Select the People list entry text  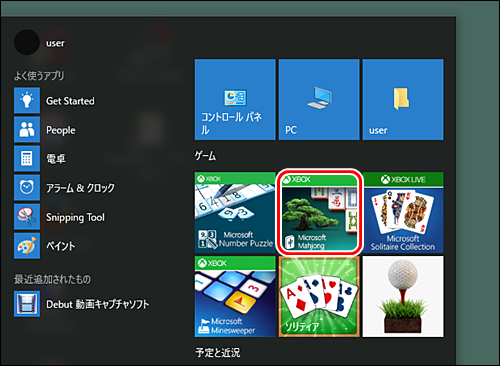(x=61, y=130)
